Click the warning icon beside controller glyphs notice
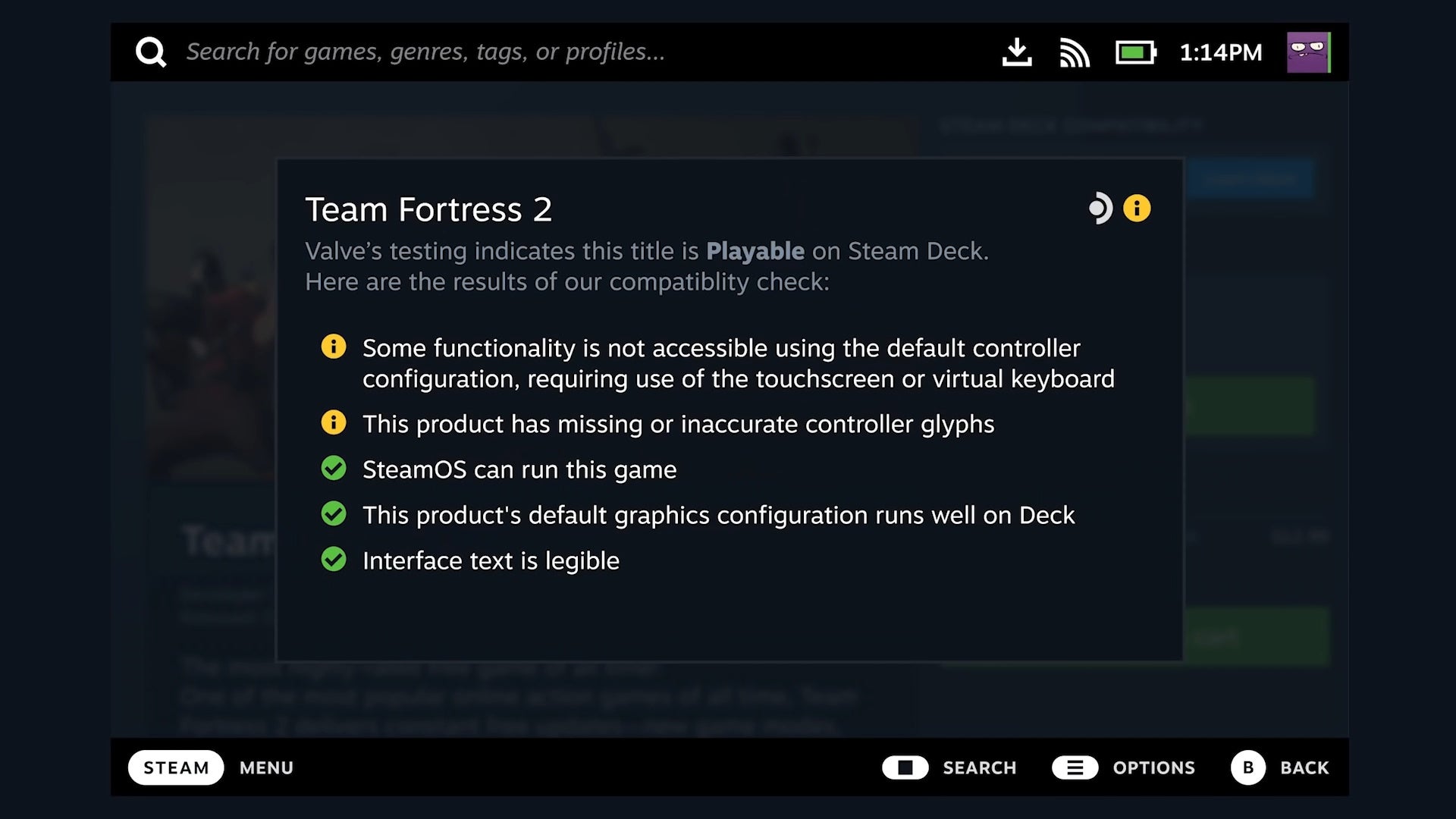 click(334, 423)
